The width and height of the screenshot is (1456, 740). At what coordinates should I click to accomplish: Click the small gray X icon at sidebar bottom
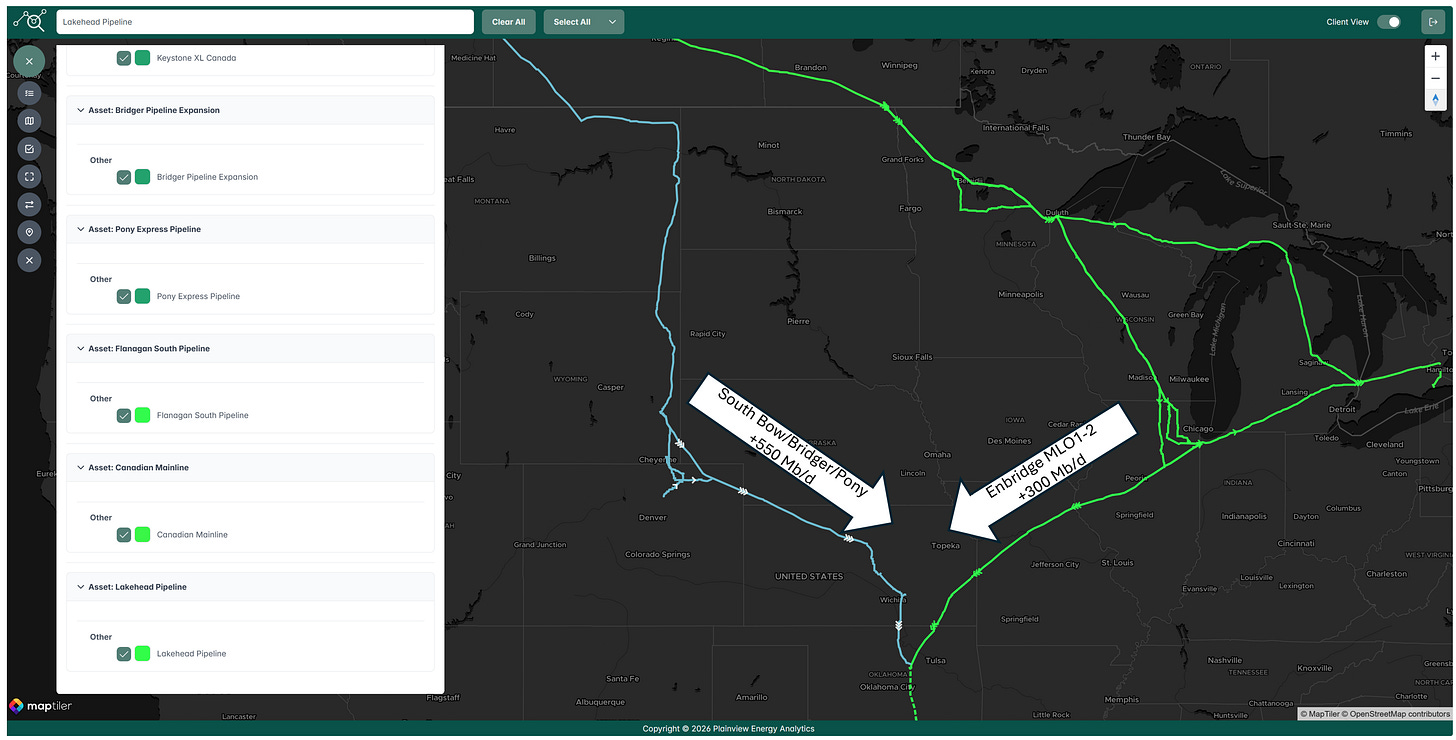point(29,260)
